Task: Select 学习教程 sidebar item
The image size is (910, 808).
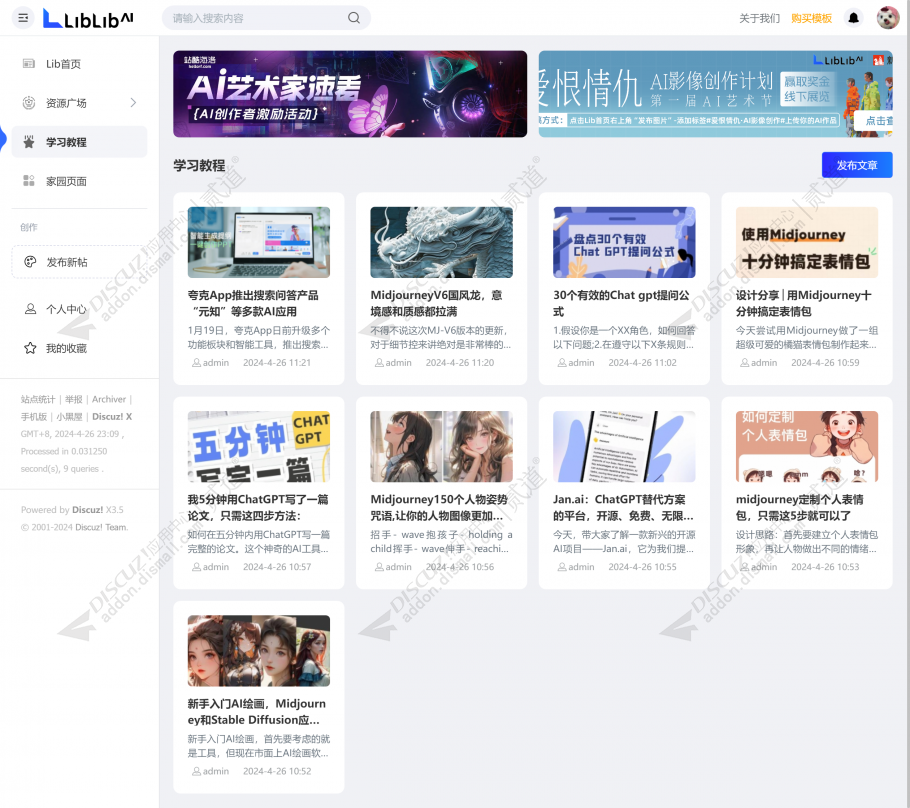Action: click(x=80, y=142)
